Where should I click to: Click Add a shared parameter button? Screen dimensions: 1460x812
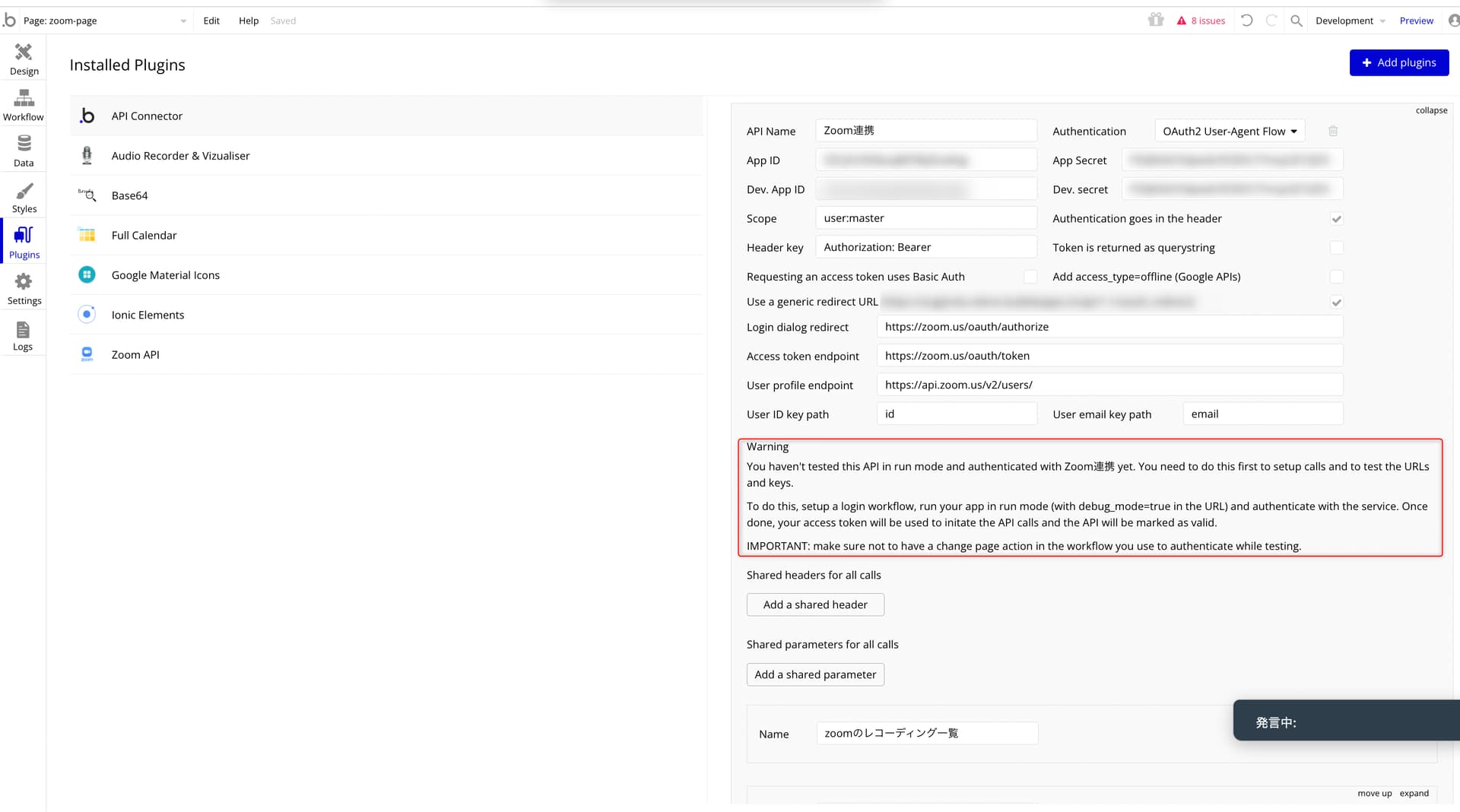point(815,674)
